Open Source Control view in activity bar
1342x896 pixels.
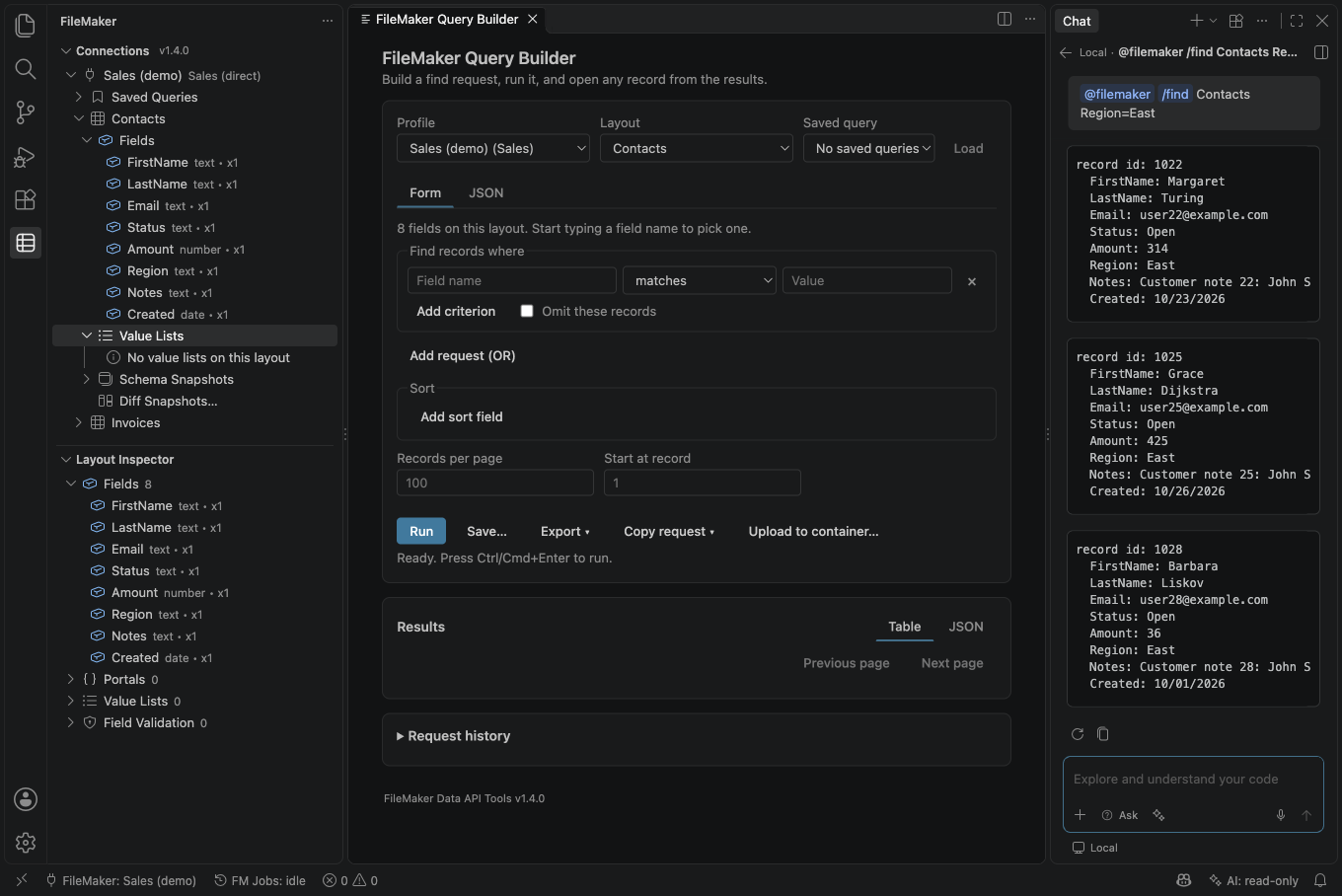click(26, 112)
